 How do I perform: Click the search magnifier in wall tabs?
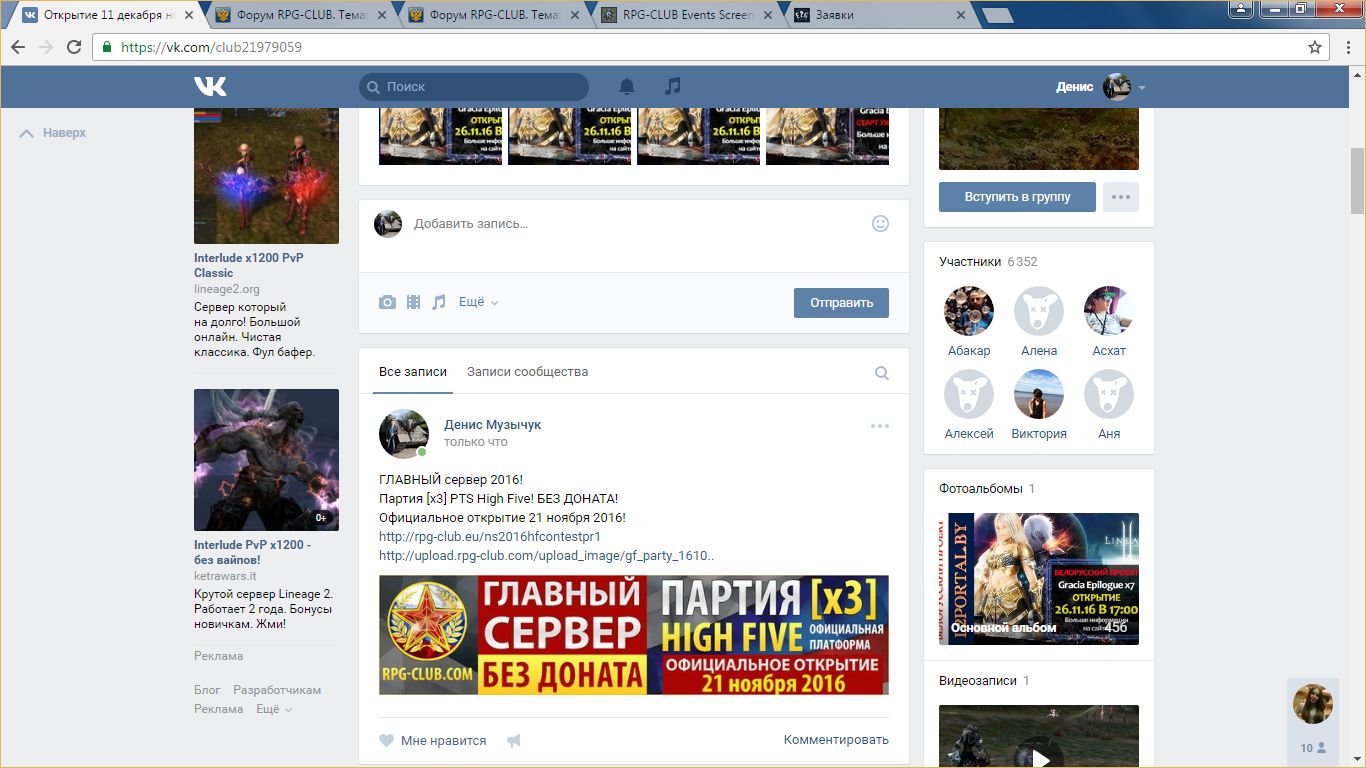(882, 373)
